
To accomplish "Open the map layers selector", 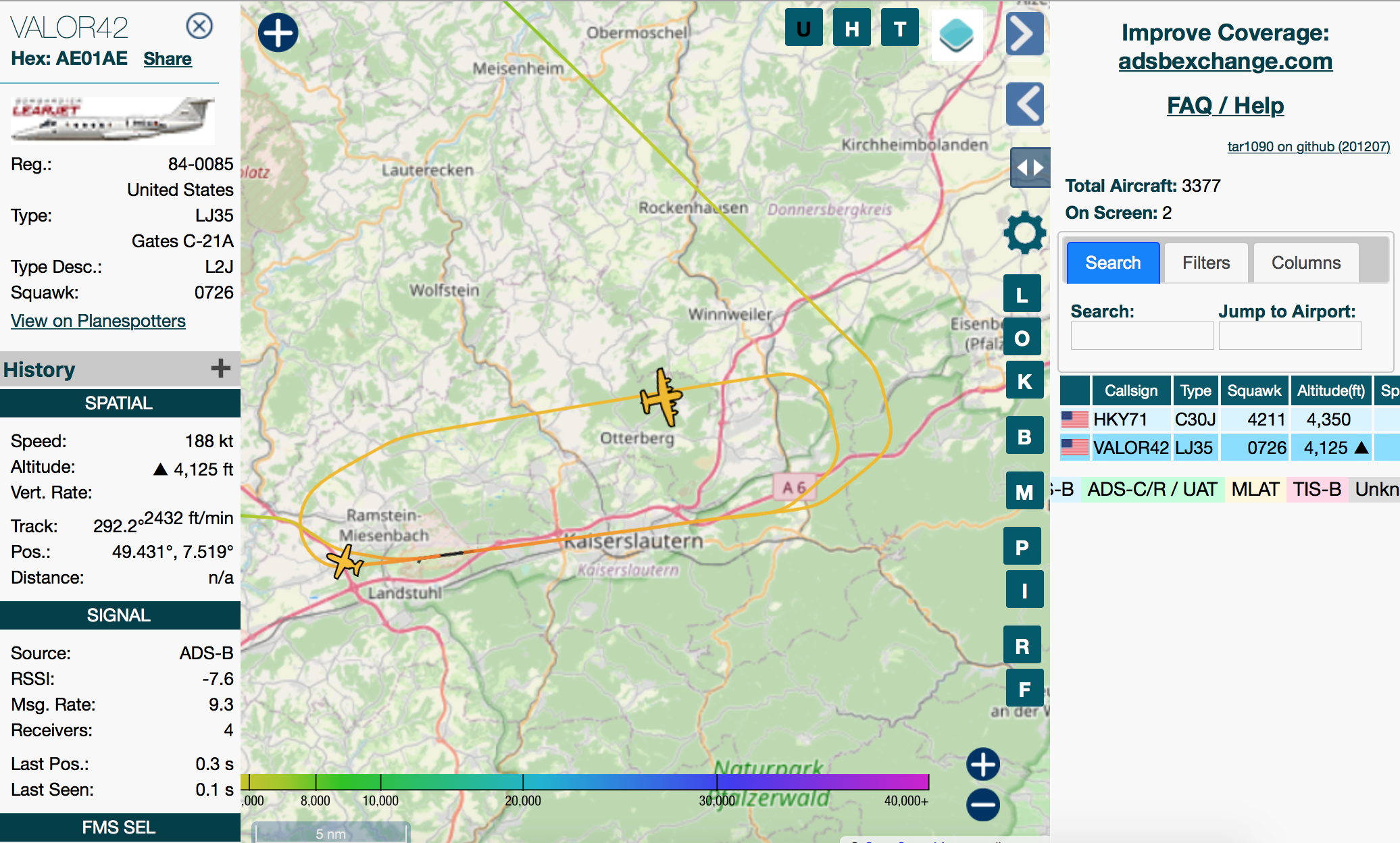I will [956, 34].
